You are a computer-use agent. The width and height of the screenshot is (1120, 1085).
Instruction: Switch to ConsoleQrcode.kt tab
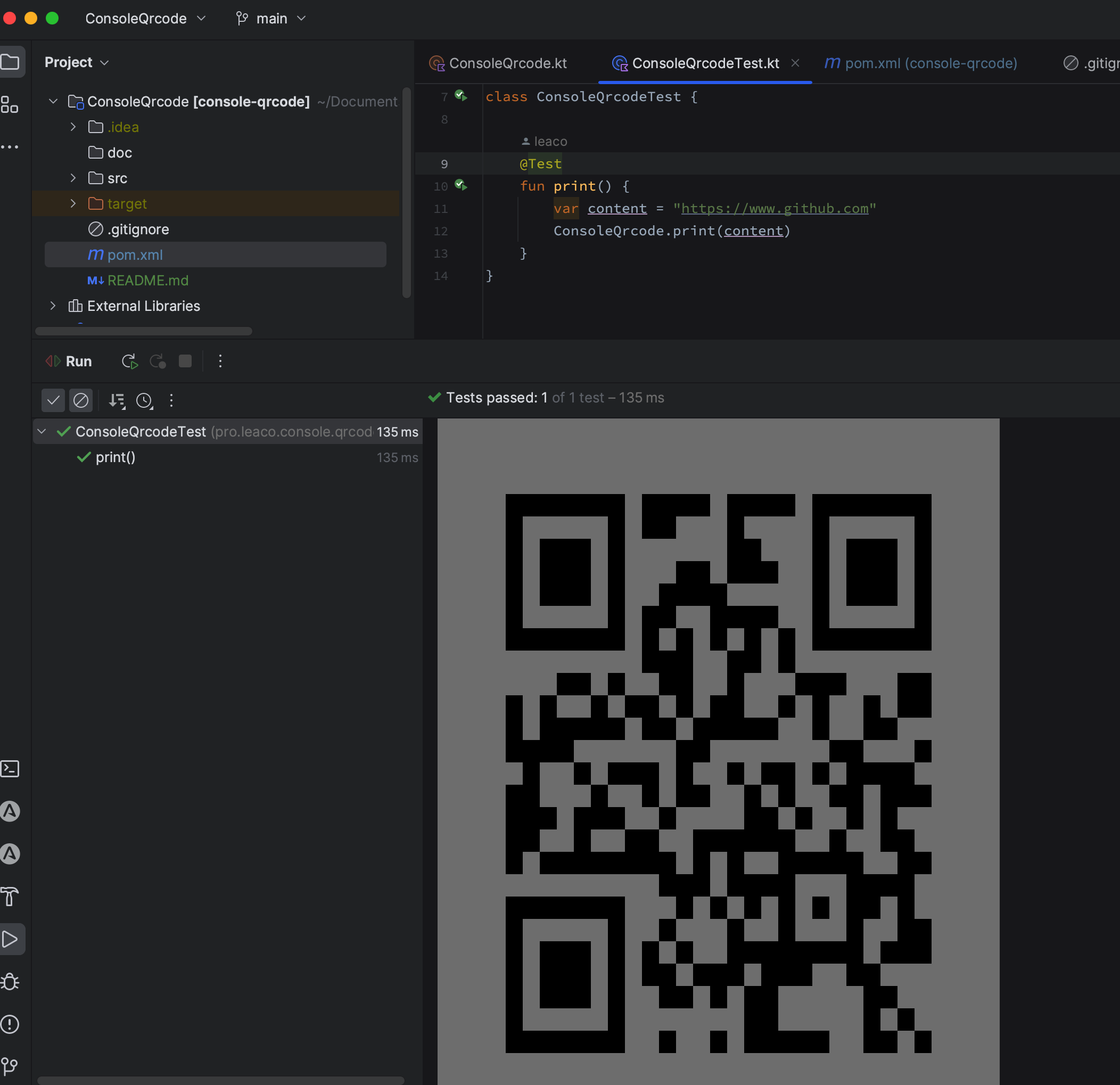click(498, 63)
